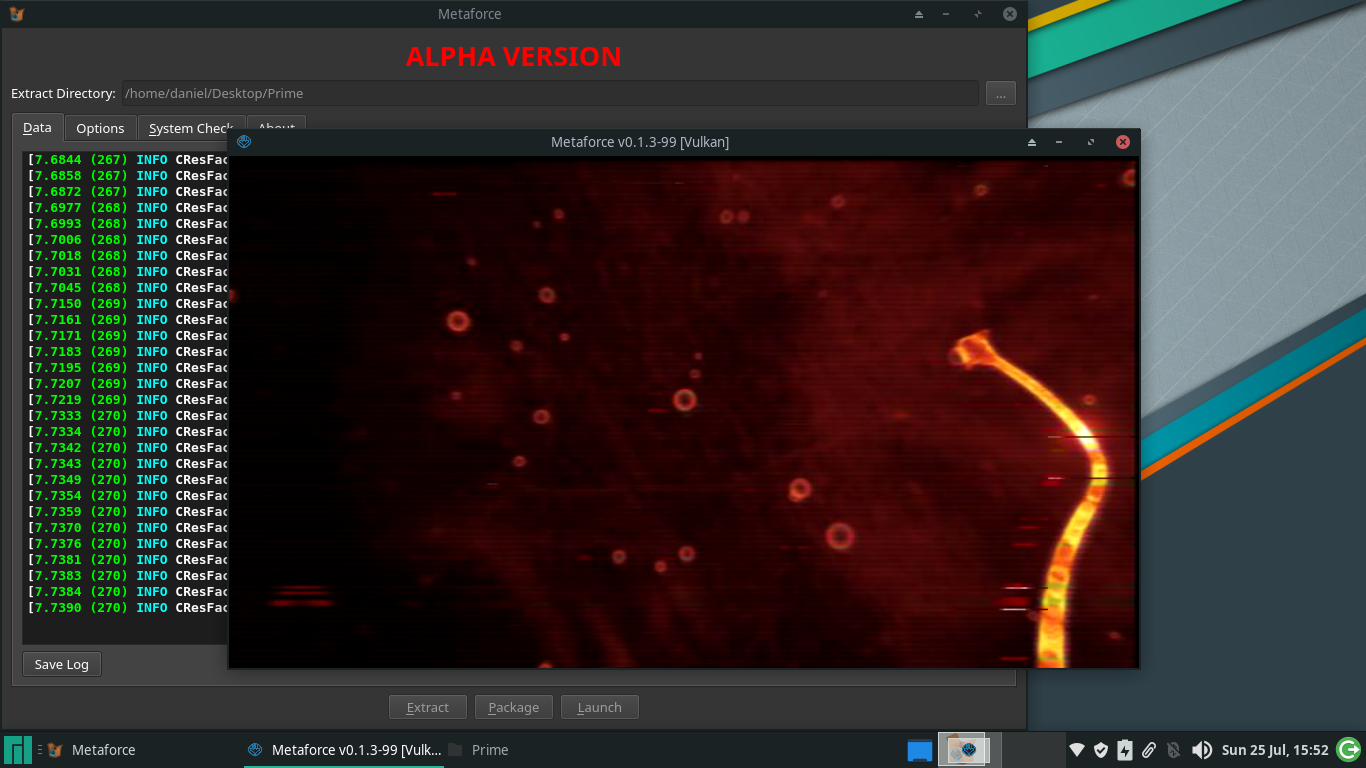Switch to the Options tab
1366x768 pixels.
[100, 127]
